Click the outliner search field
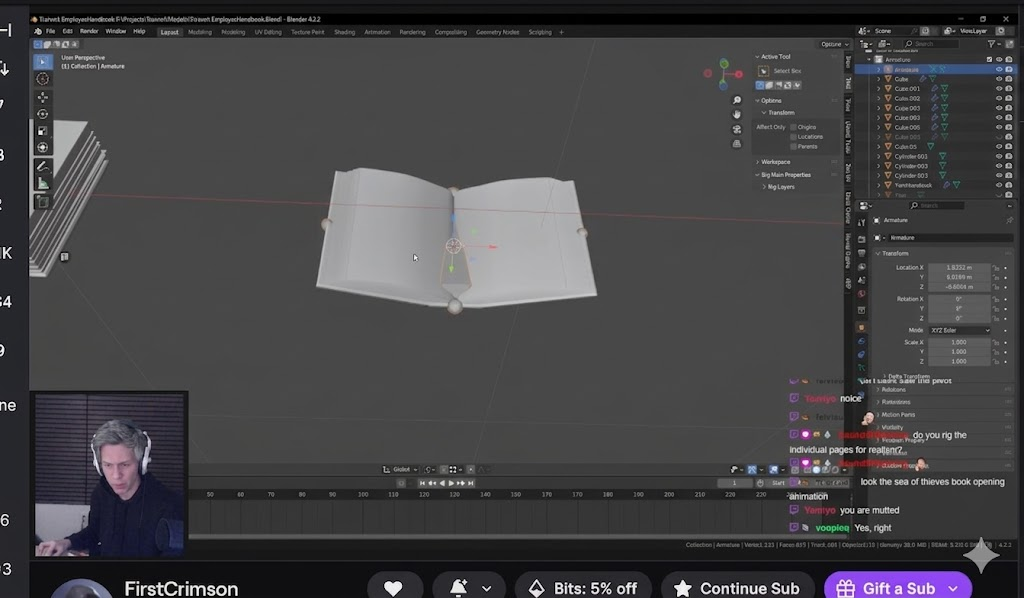Image resolution: width=1024 pixels, height=598 pixels. [931, 44]
